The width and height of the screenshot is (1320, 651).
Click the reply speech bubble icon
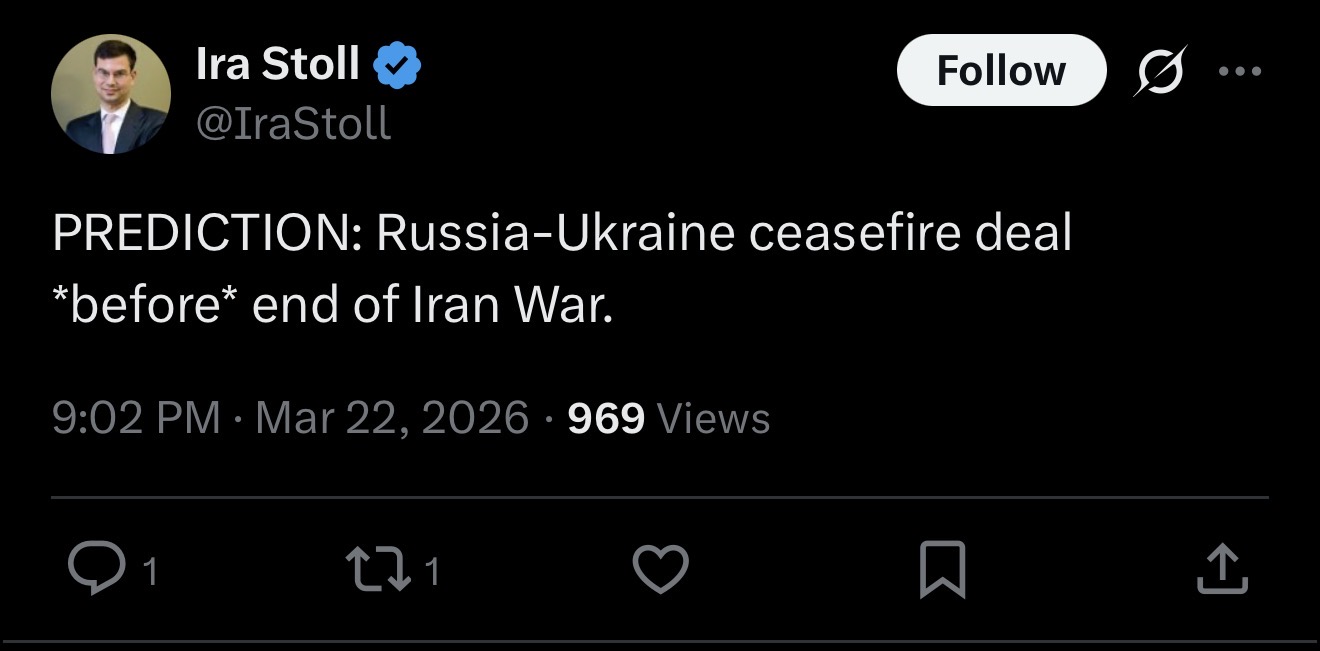click(95, 569)
